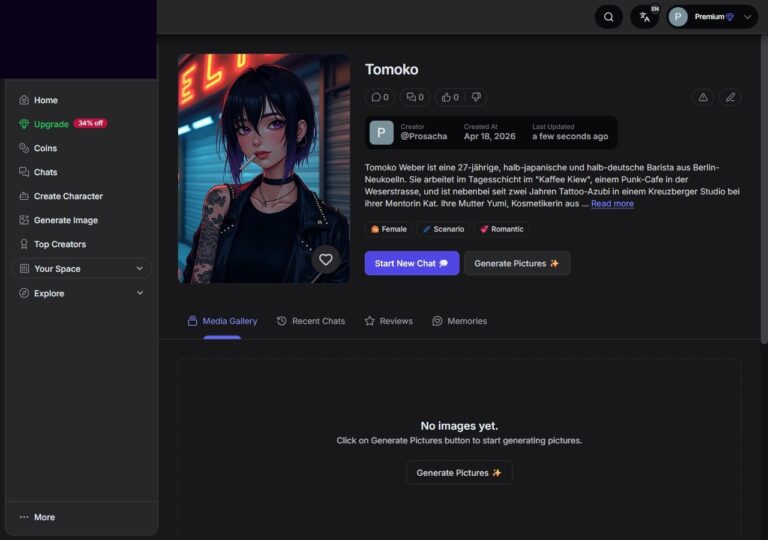Screen dimensions: 768x540
Task: Expand the Premium account dropdown chevron
Action: coord(747,17)
